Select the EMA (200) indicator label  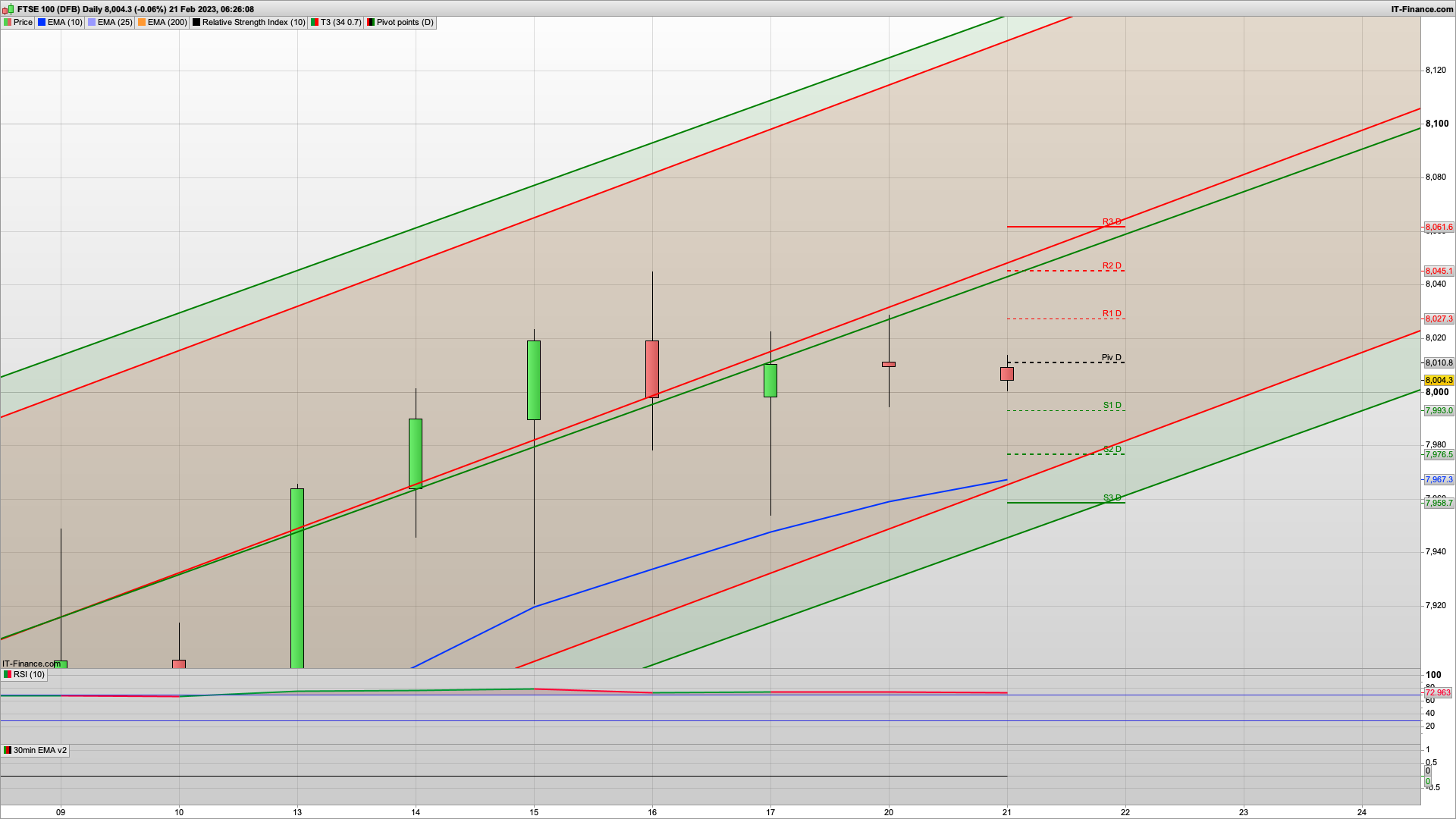coord(167,22)
